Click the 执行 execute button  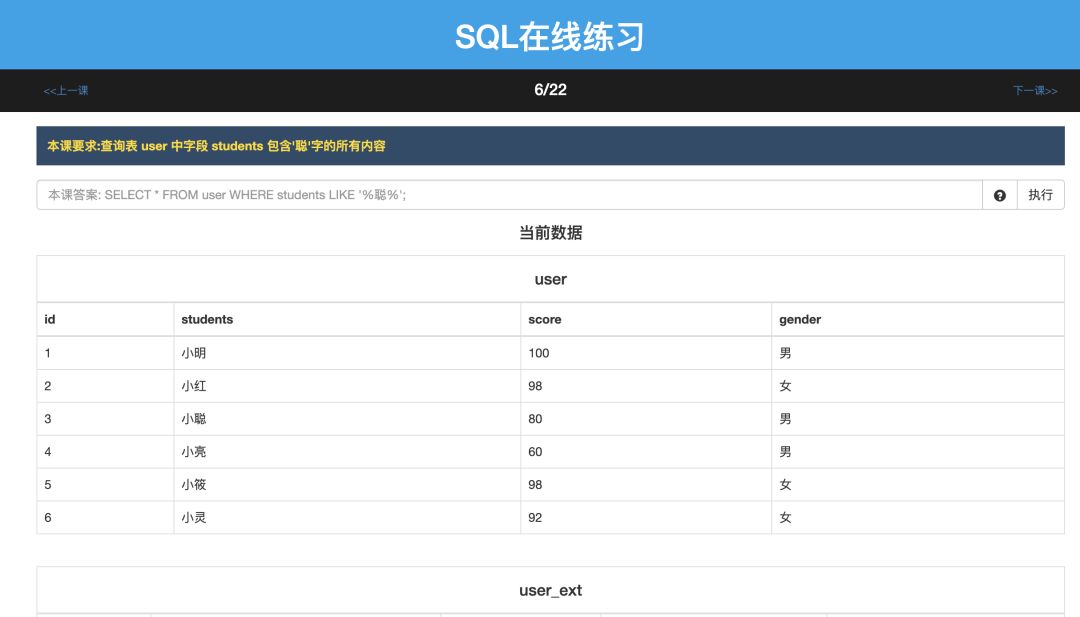1040,195
